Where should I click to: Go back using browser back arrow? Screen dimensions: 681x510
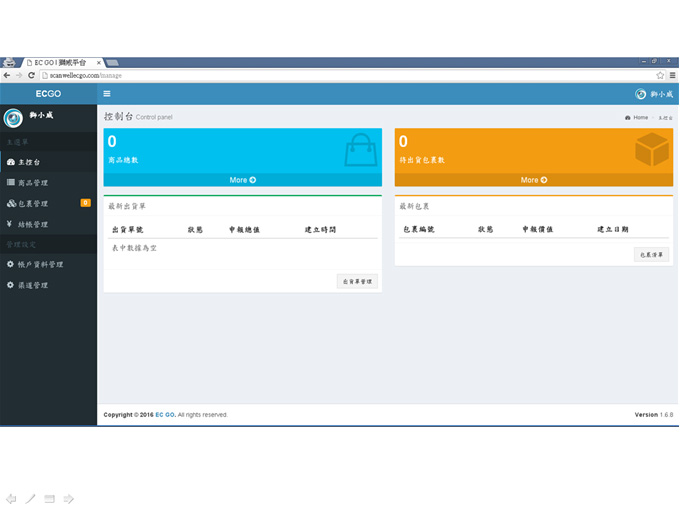pyautogui.click(x=7, y=75)
